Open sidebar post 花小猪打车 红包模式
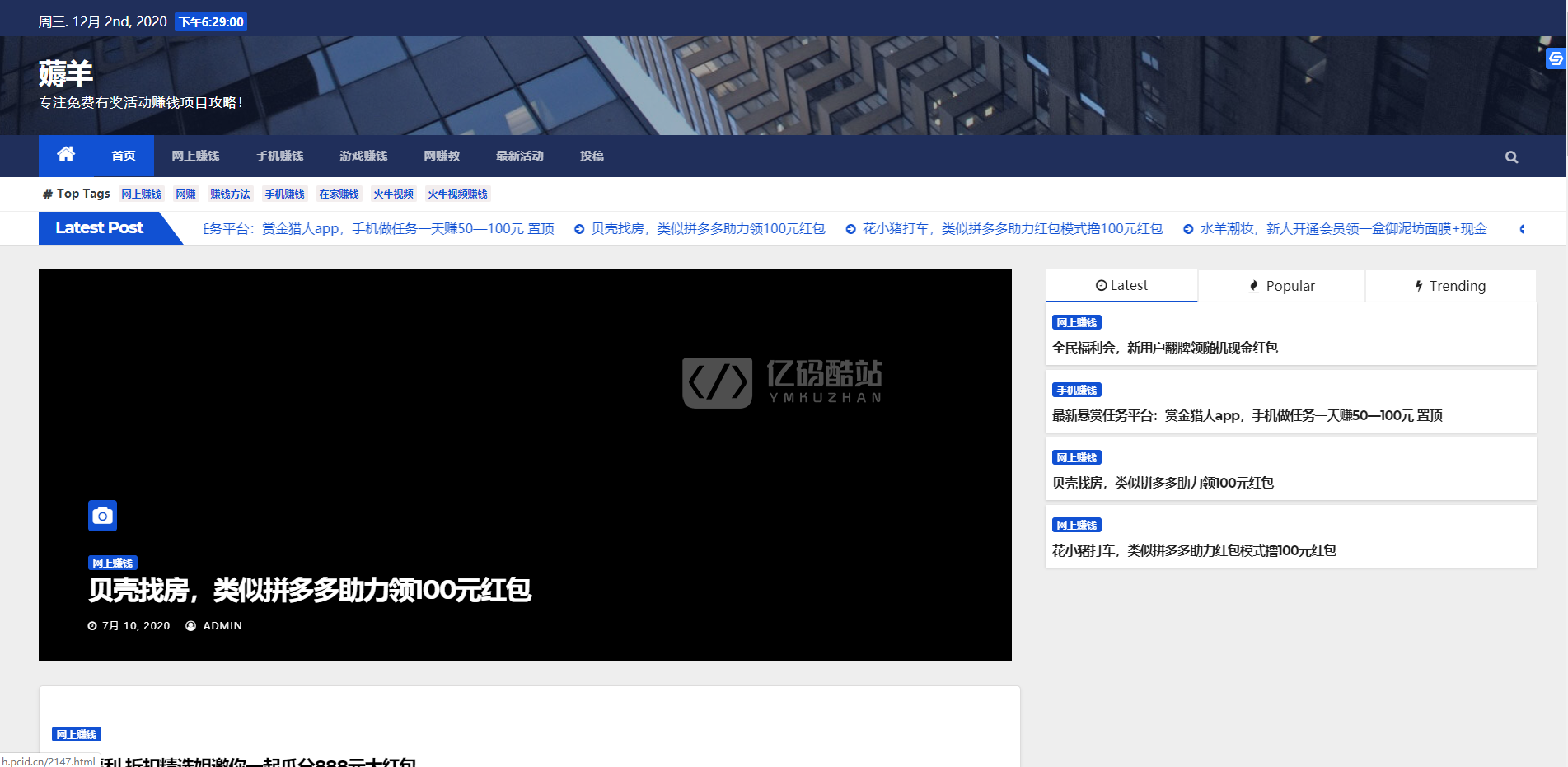This screenshot has width=1568, height=767. click(x=1194, y=551)
